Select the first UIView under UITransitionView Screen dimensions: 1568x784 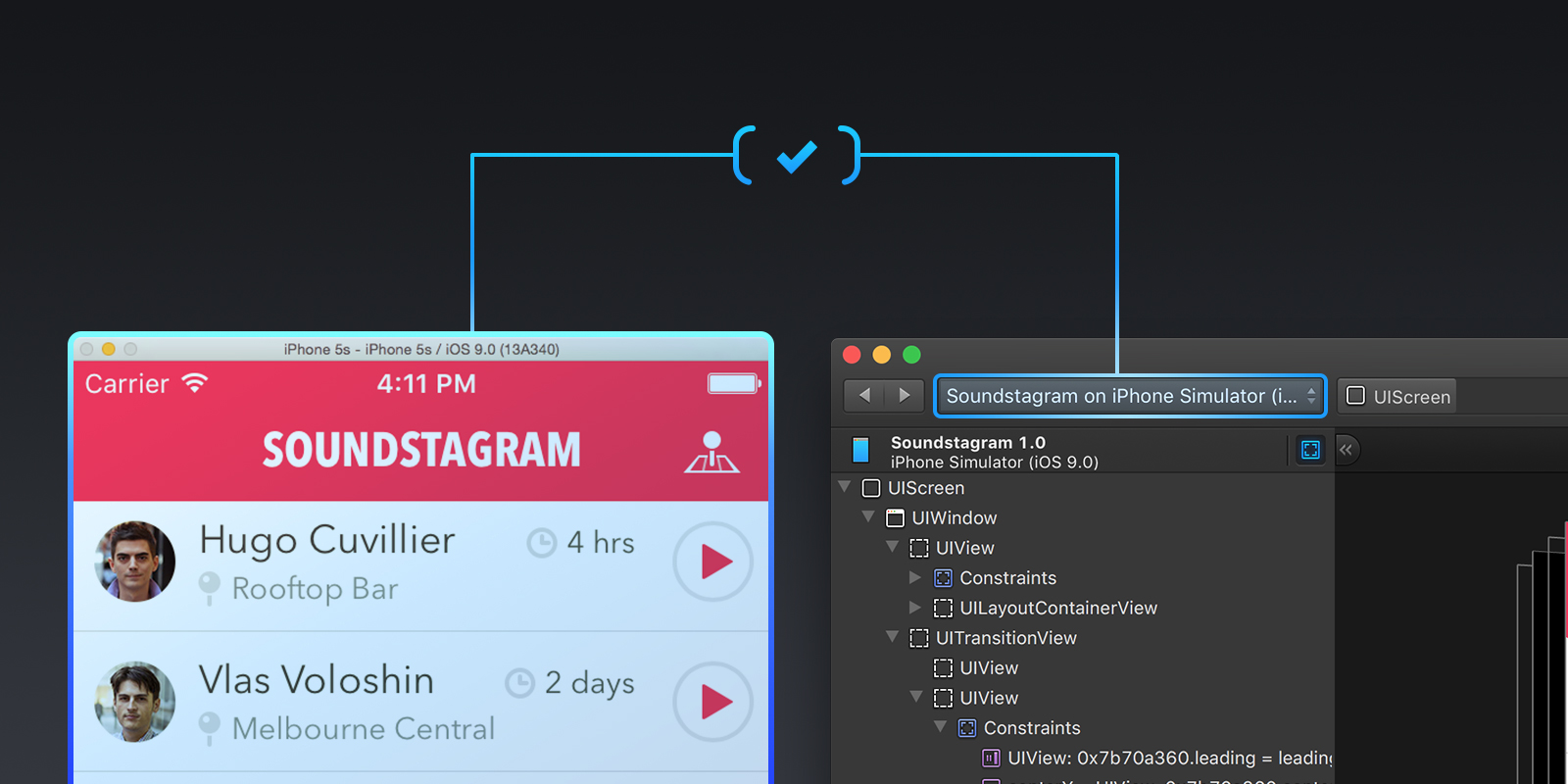coord(1083,668)
